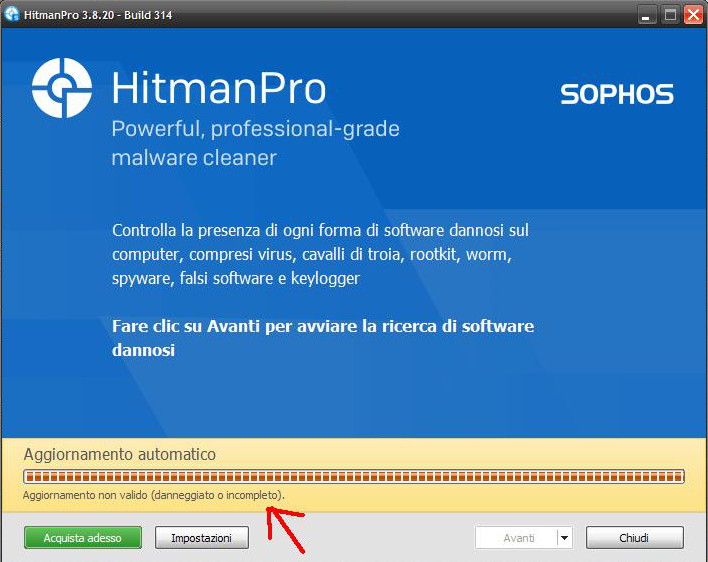Click the green Acquista adesso button

click(x=83, y=538)
